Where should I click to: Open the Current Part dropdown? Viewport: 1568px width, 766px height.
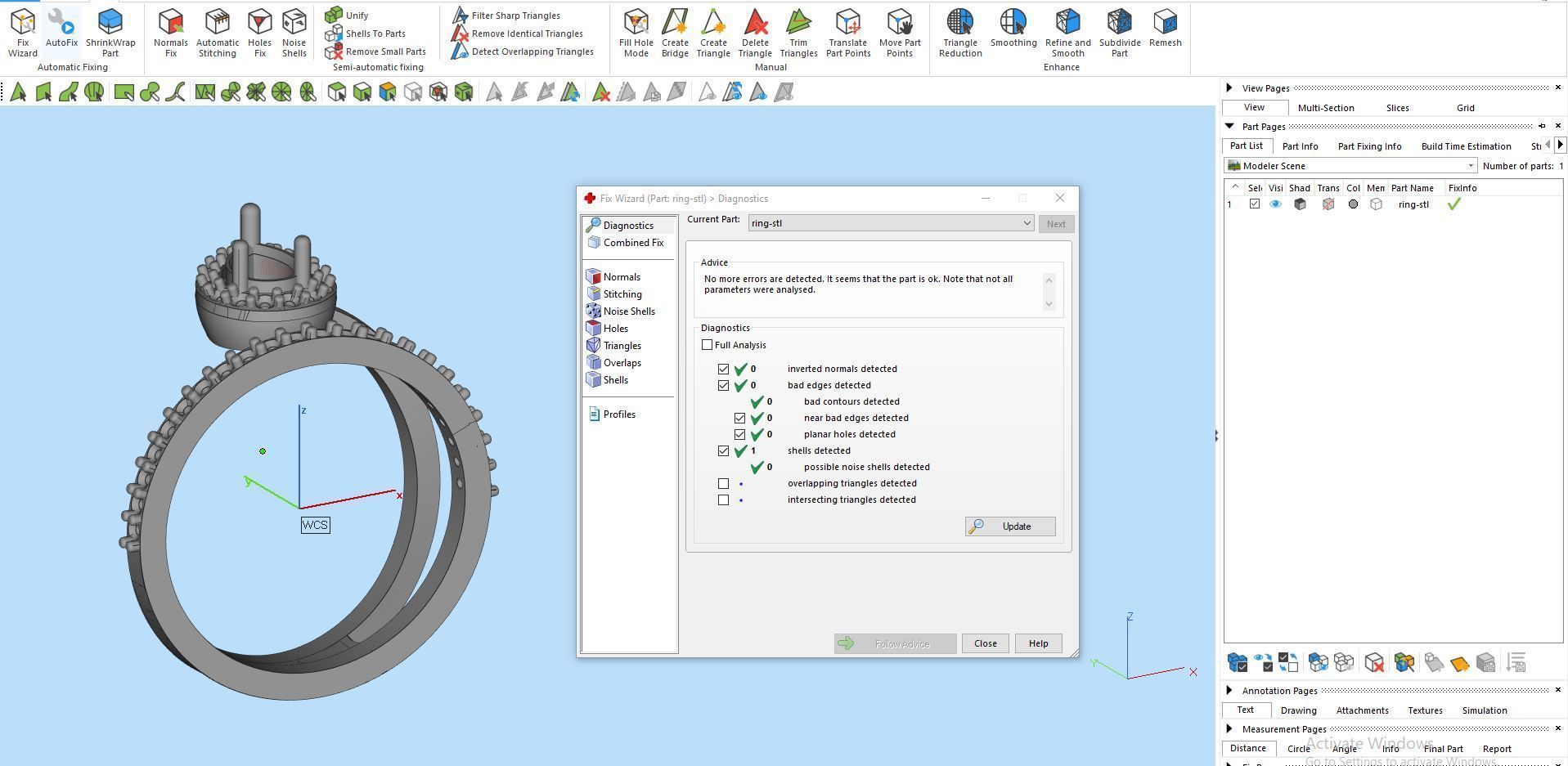(x=891, y=223)
